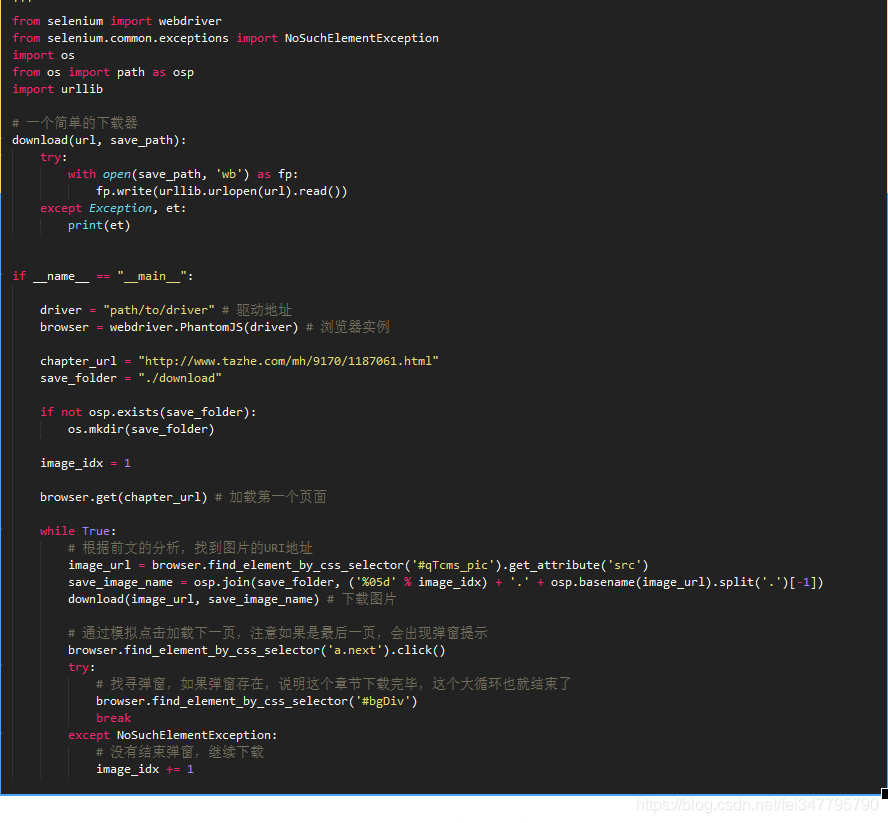The image size is (888, 823).
Task: Click 'webdriver.PhantomJS(driver)' expression
Action: click(x=204, y=327)
